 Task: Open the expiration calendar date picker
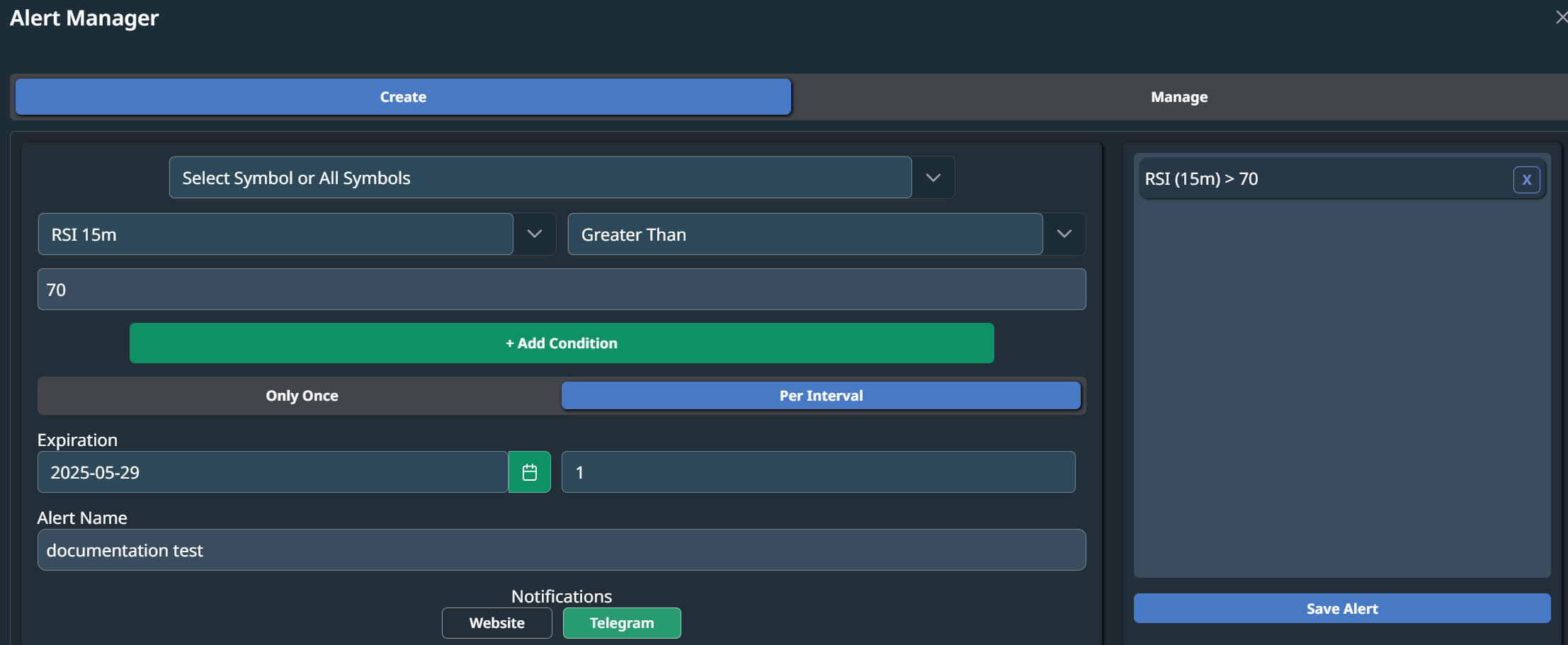pyautogui.click(x=529, y=472)
